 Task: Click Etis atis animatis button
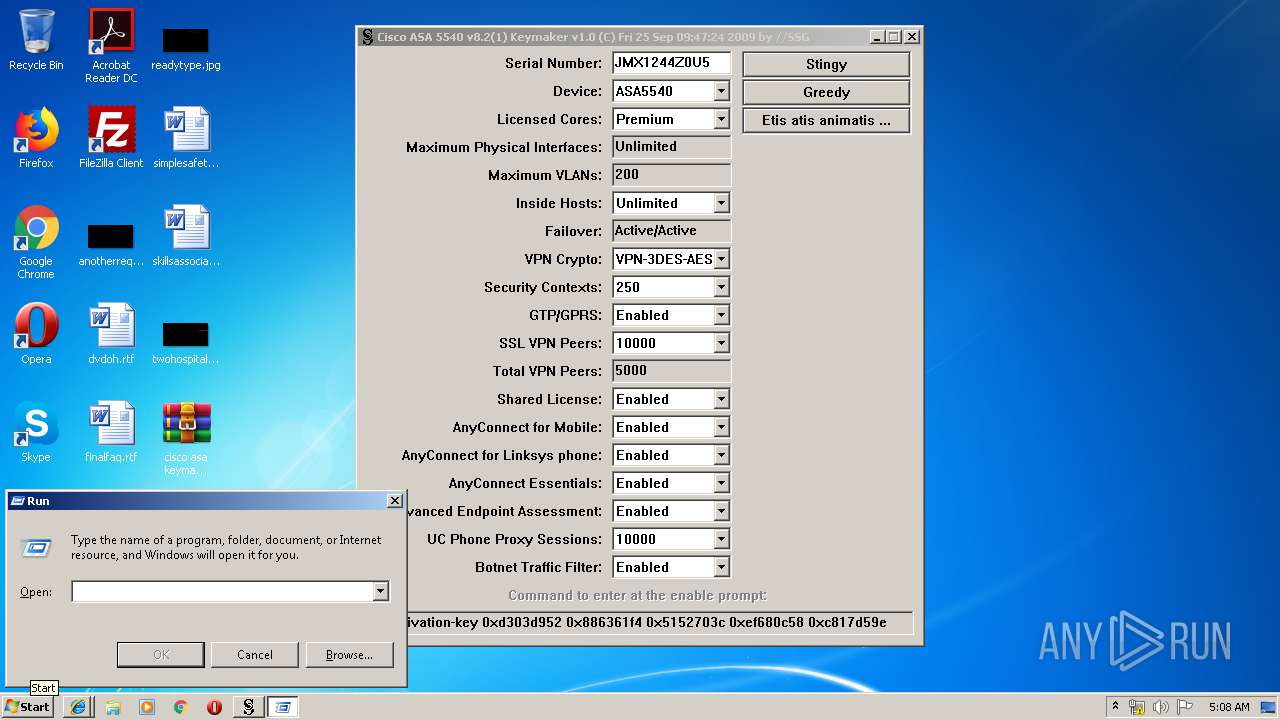tap(826, 120)
